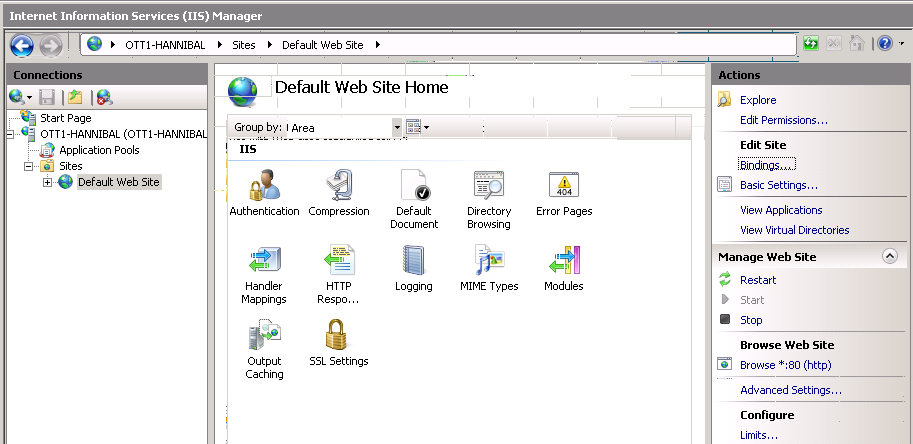Select Application Pools in the tree
The height and width of the screenshot is (444, 913).
click(x=99, y=150)
